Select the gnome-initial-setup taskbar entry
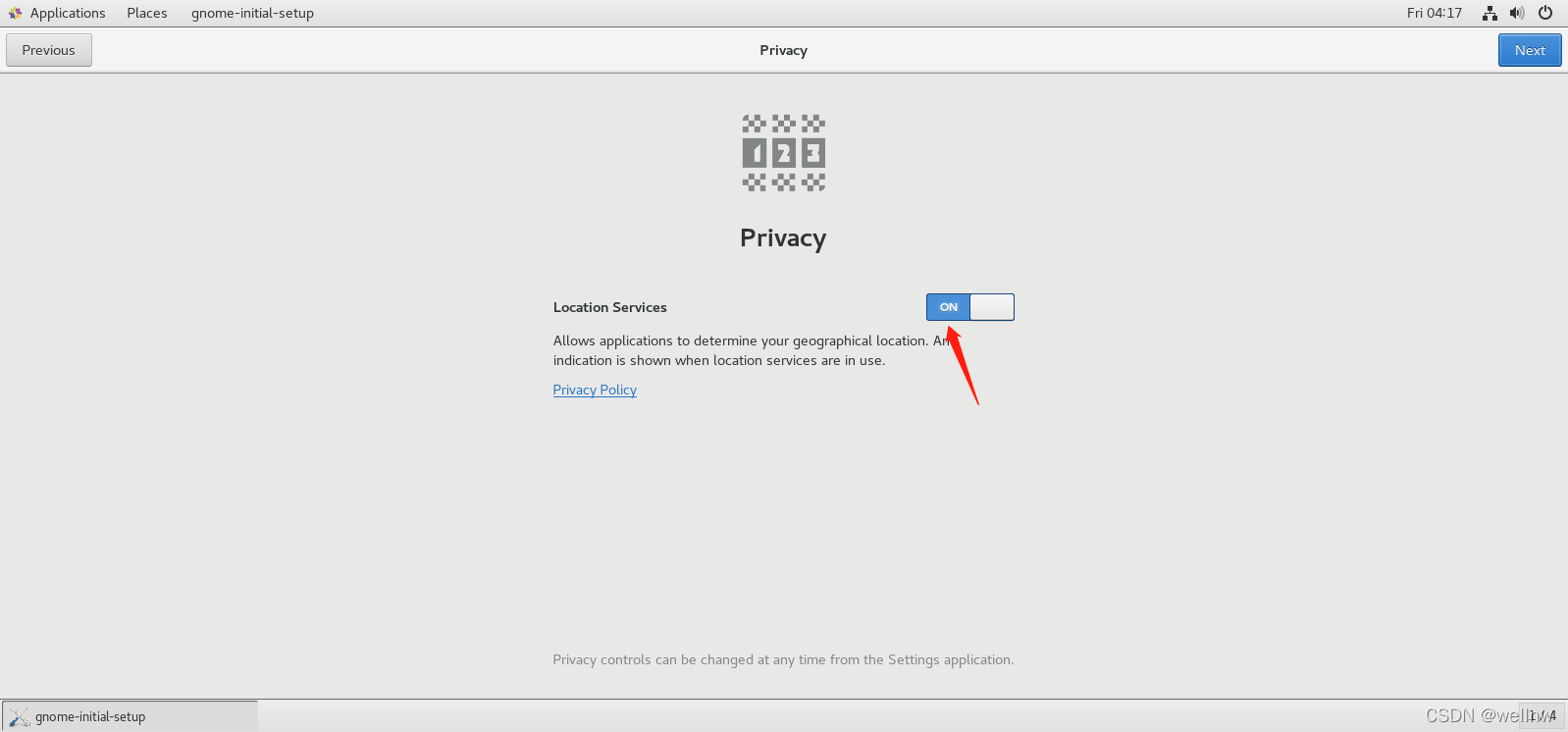This screenshot has width=1568, height=732. (131, 716)
